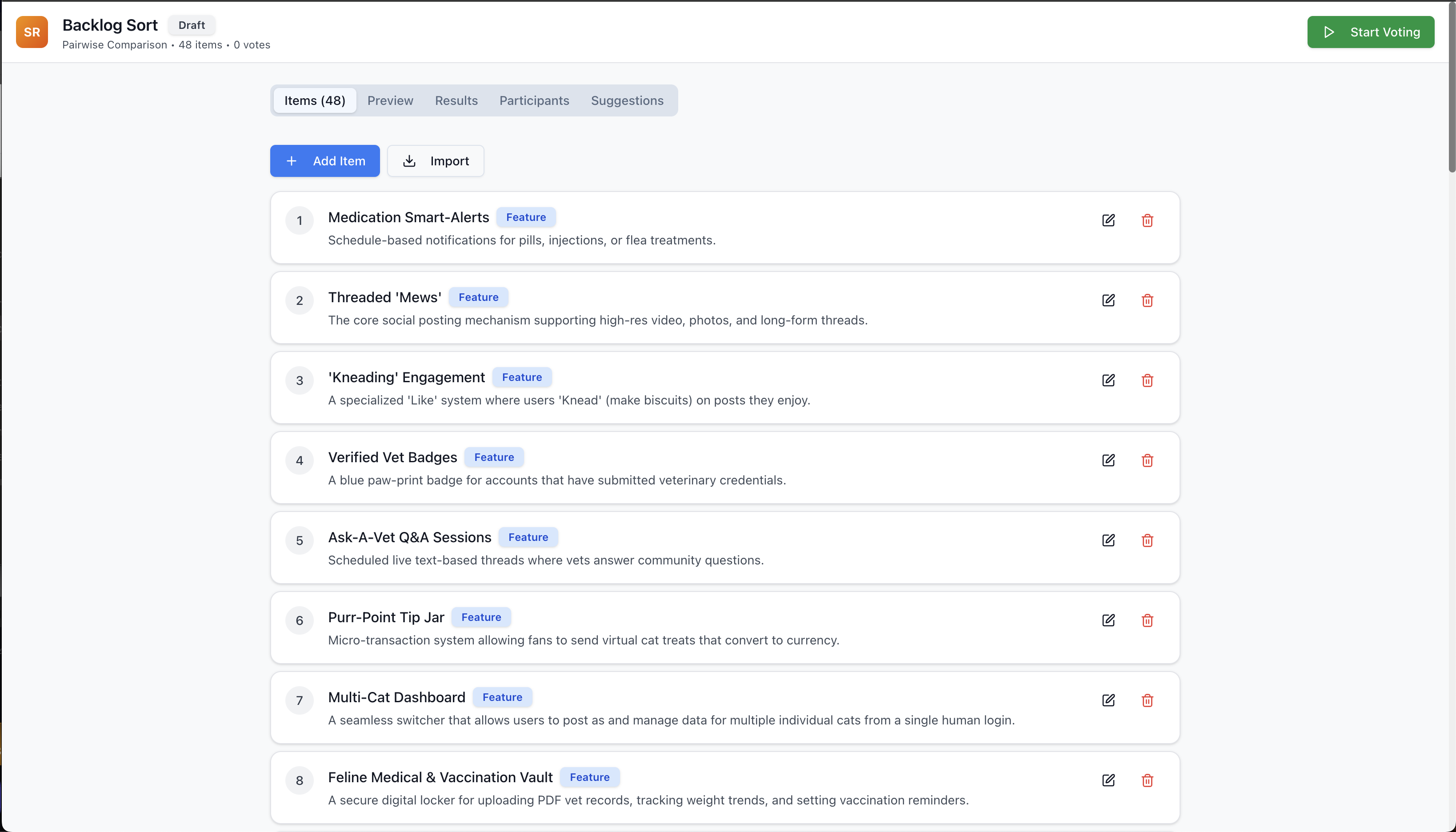Delete the Ask-A-Vet Q&A Sessions item
The width and height of the screenshot is (1456, 832).
pyautogui.click(x=1147, y=540)
